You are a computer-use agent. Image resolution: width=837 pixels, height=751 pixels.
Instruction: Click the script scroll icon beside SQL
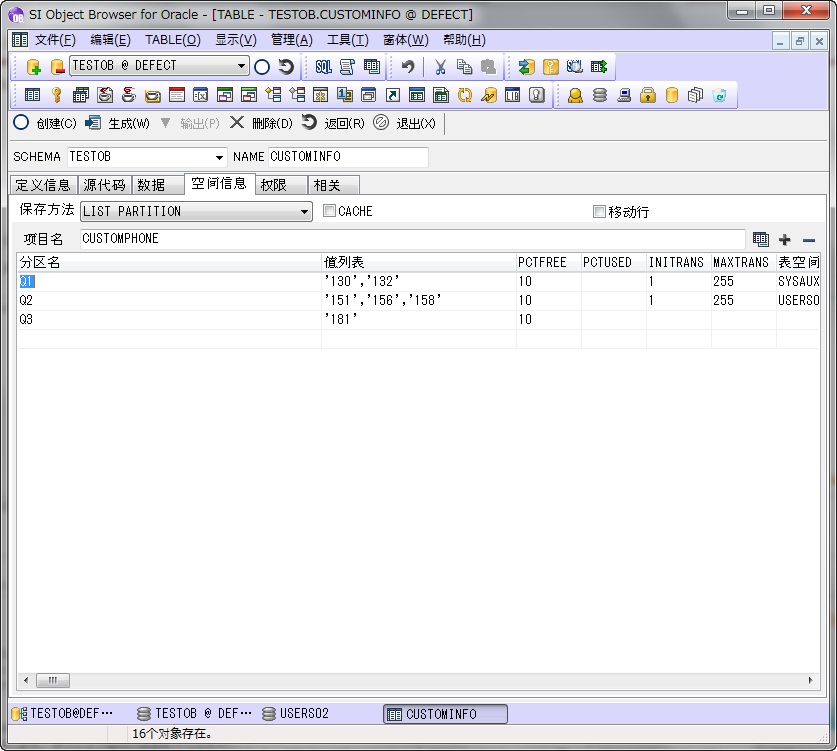click(x=347, y=67)
